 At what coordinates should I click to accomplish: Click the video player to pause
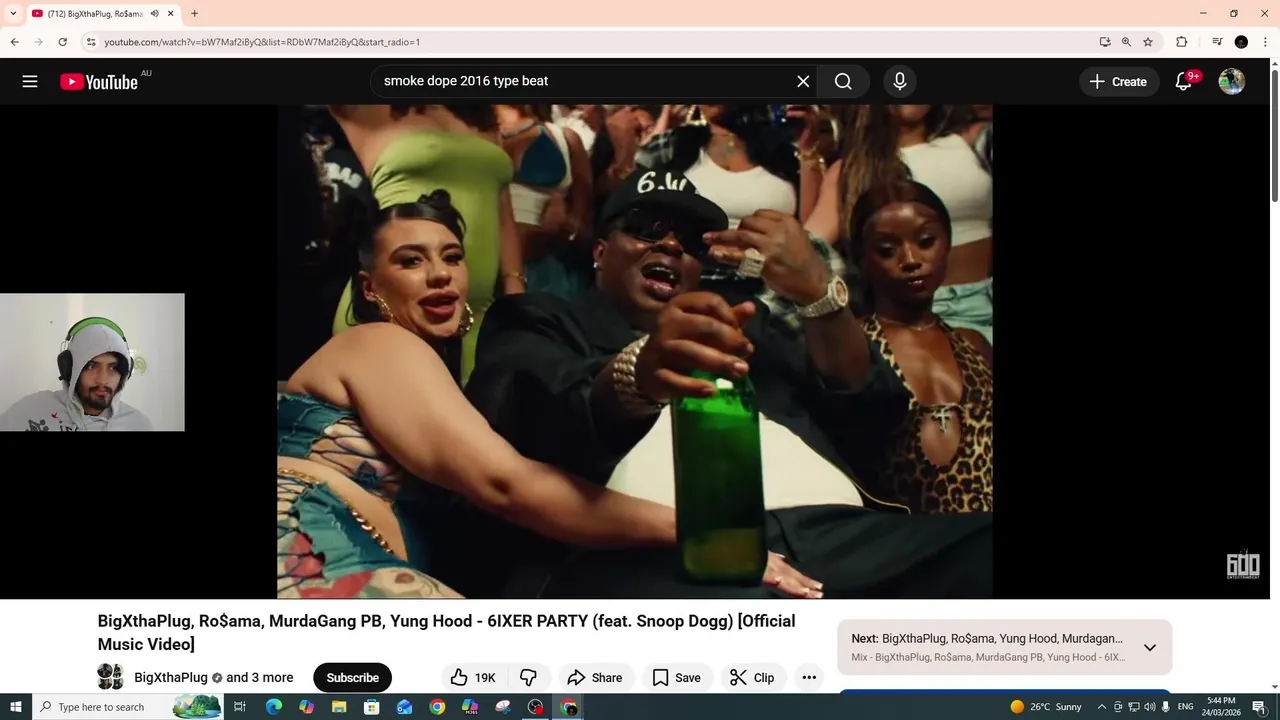(635, 351)
